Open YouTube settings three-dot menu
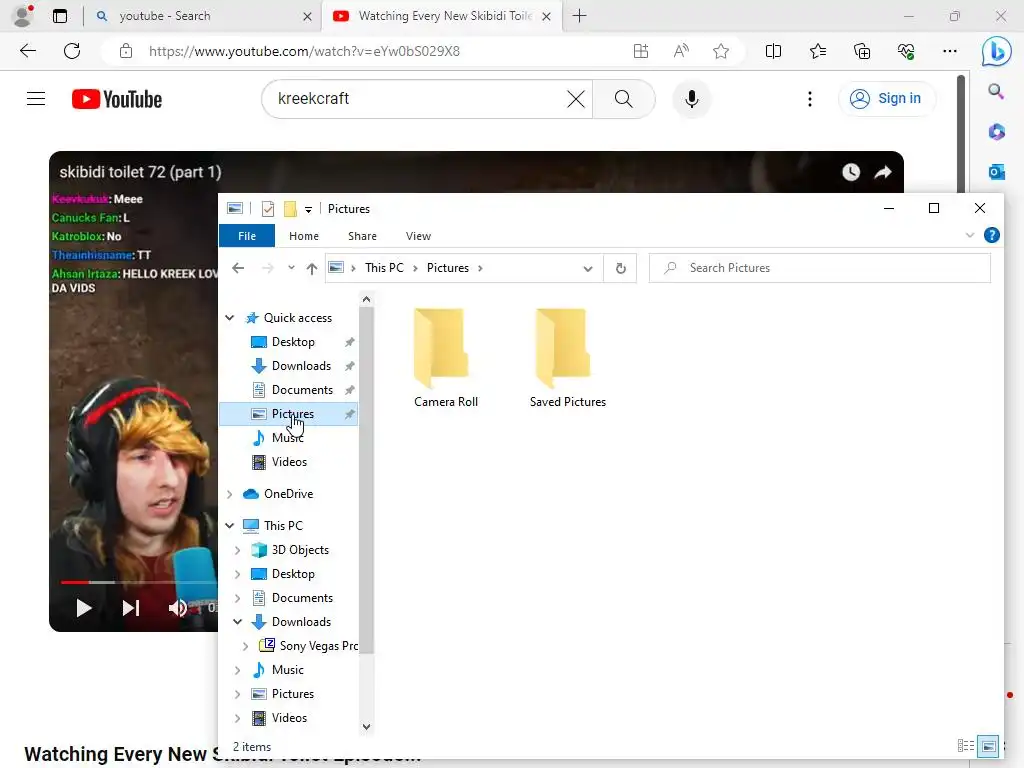Image resolution: width=1024 pixels, height=768 pixels. click(x=810, y=99)
